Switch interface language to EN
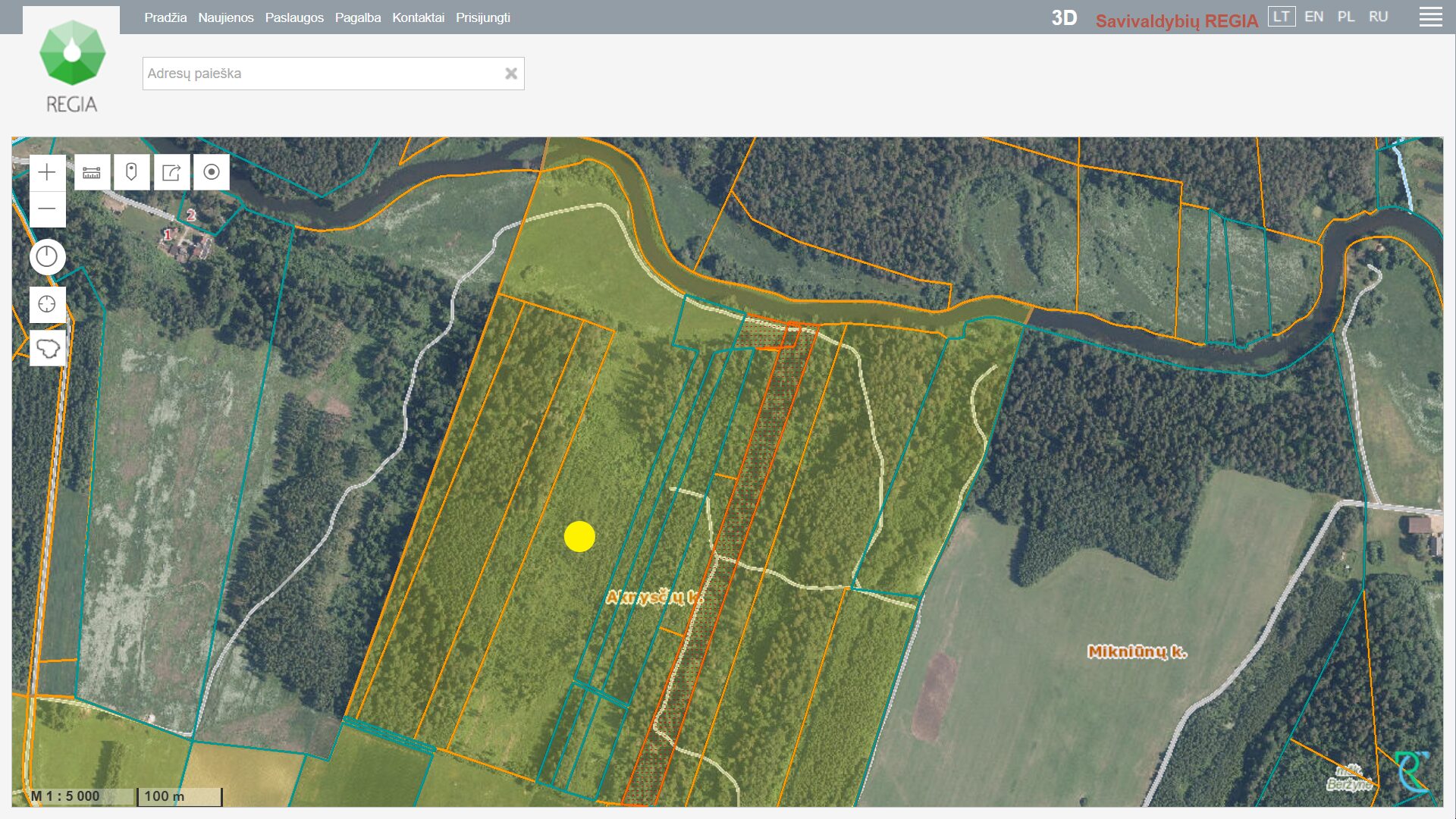The width and height of the screenshot is (1456, 819). point(1313,16)
